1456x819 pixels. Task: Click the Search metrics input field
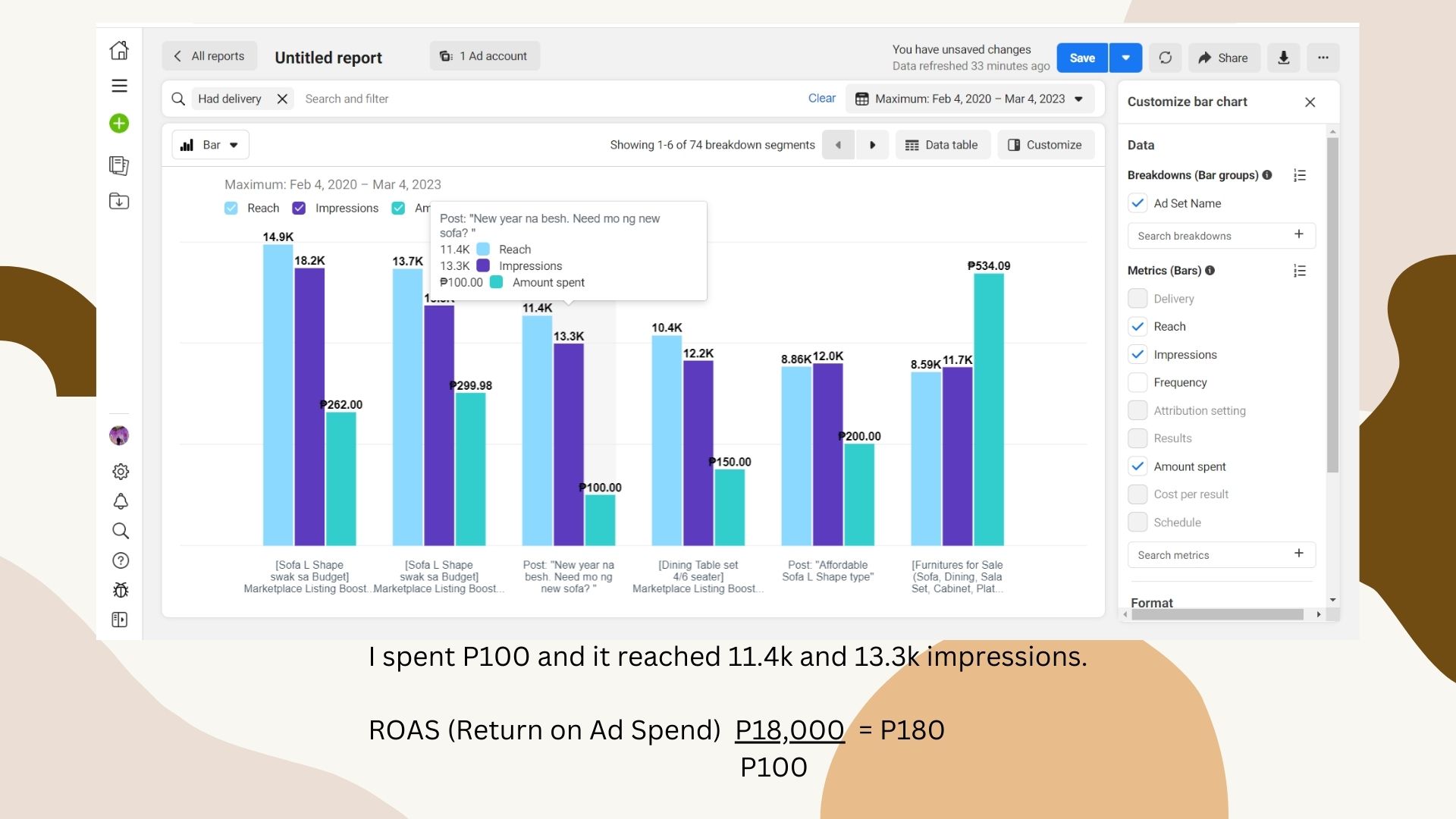[x=1210, y=555]
